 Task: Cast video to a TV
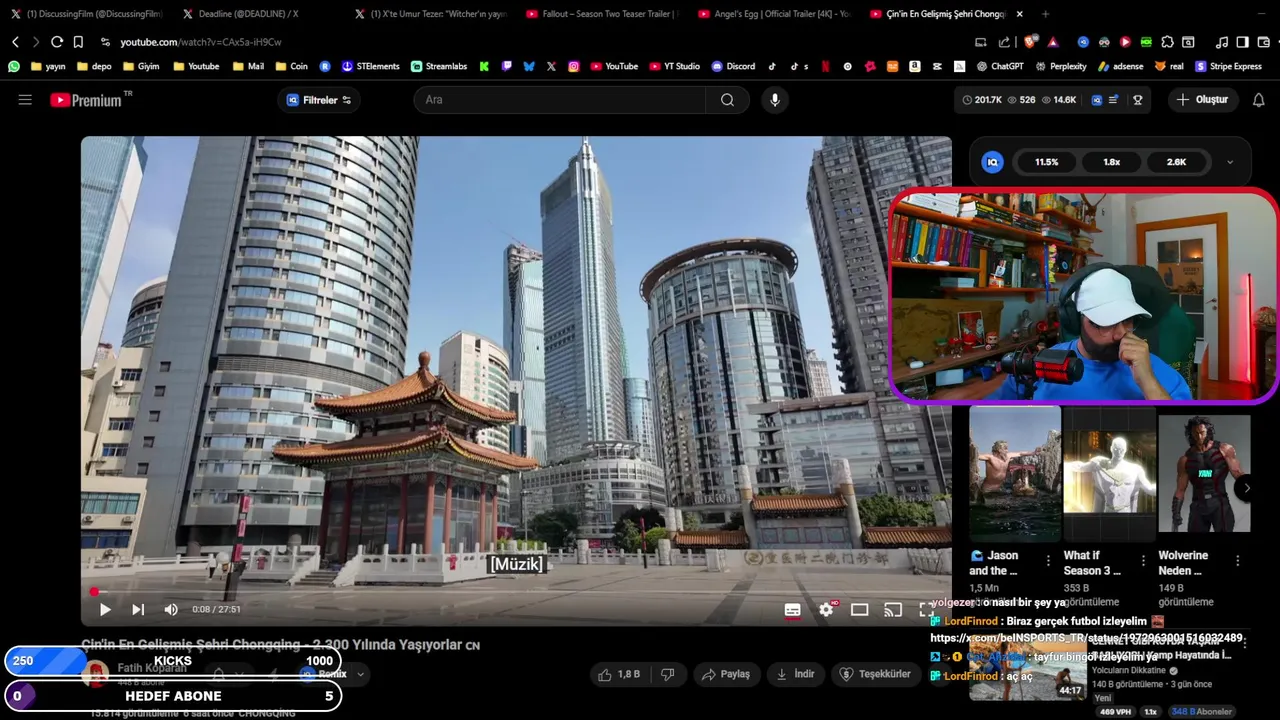click(893, 609)
